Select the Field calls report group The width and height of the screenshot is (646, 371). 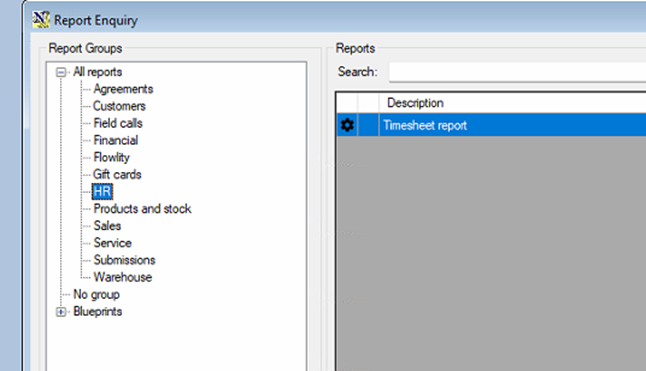[x=118, y=123]
